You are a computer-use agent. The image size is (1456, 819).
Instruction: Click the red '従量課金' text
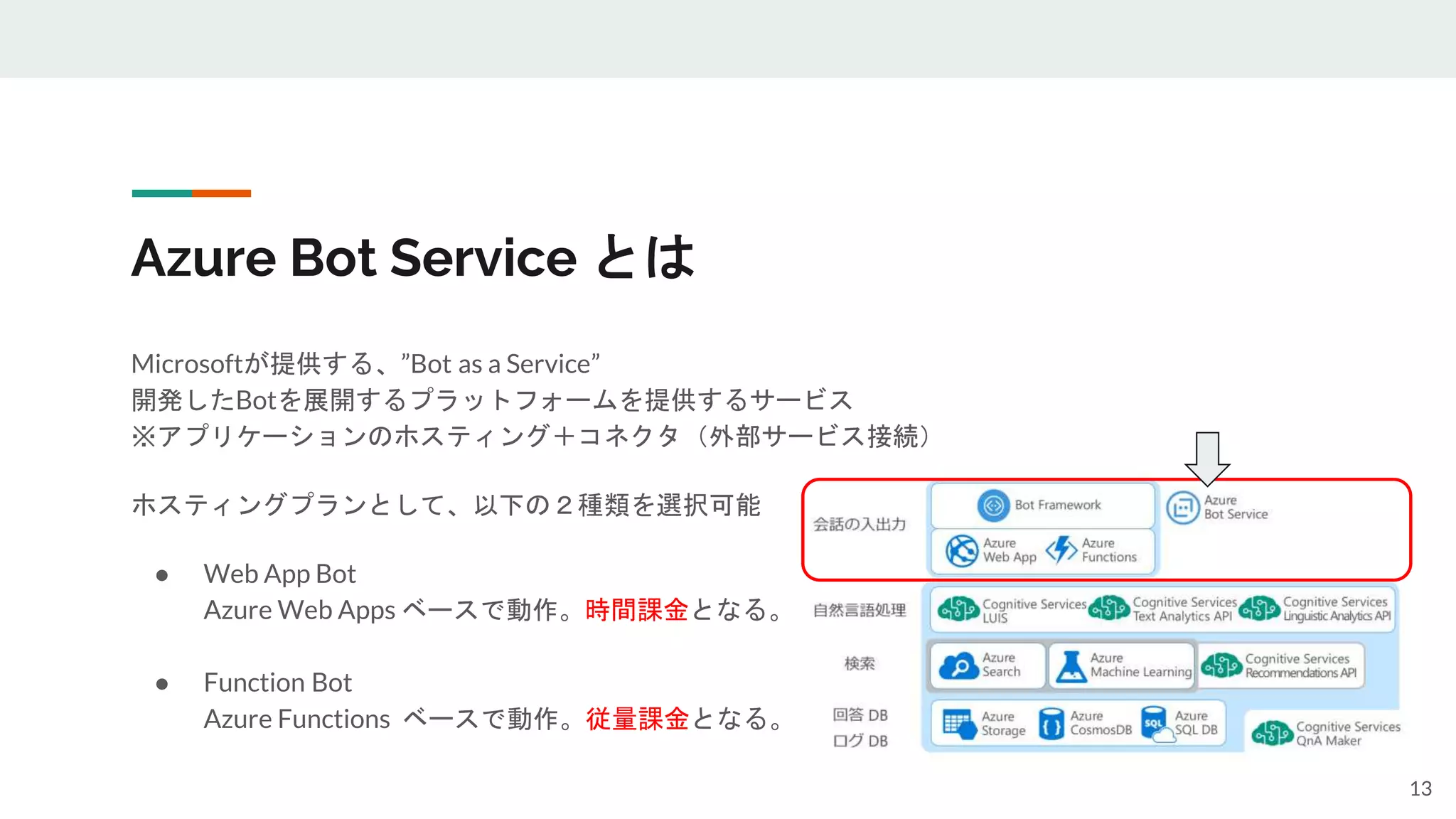coord(637,719)
